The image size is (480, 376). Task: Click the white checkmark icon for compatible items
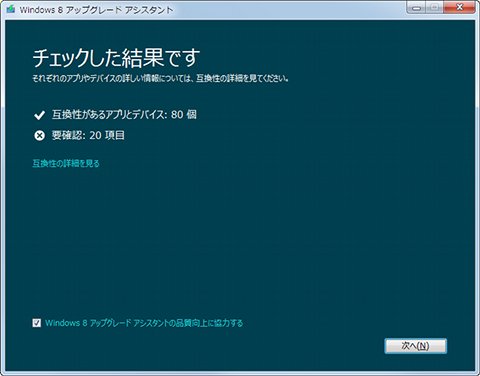pyautogui.click(x=39, y=115)
